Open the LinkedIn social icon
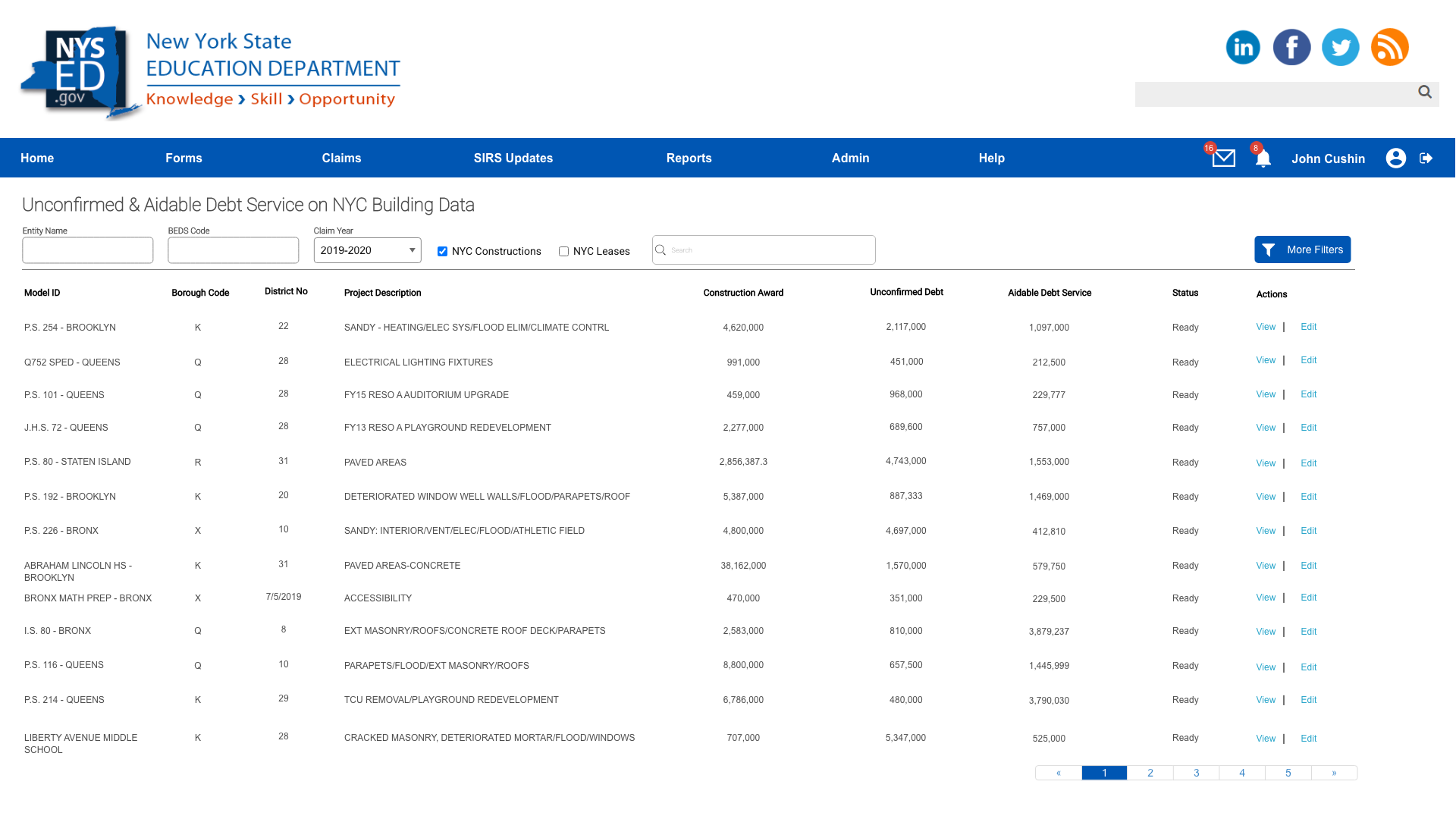This screenshot has height=819, width=1456. pyautogui.click(x=1243, y=47)
